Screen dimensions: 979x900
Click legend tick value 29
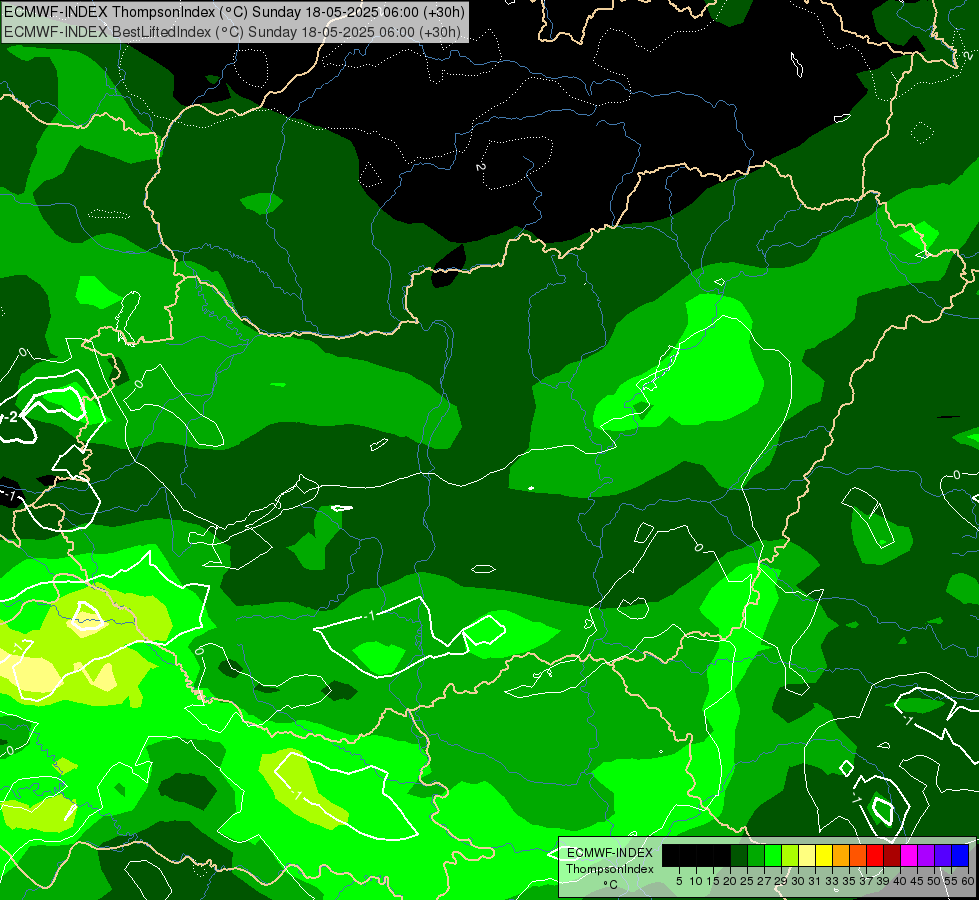781,881
